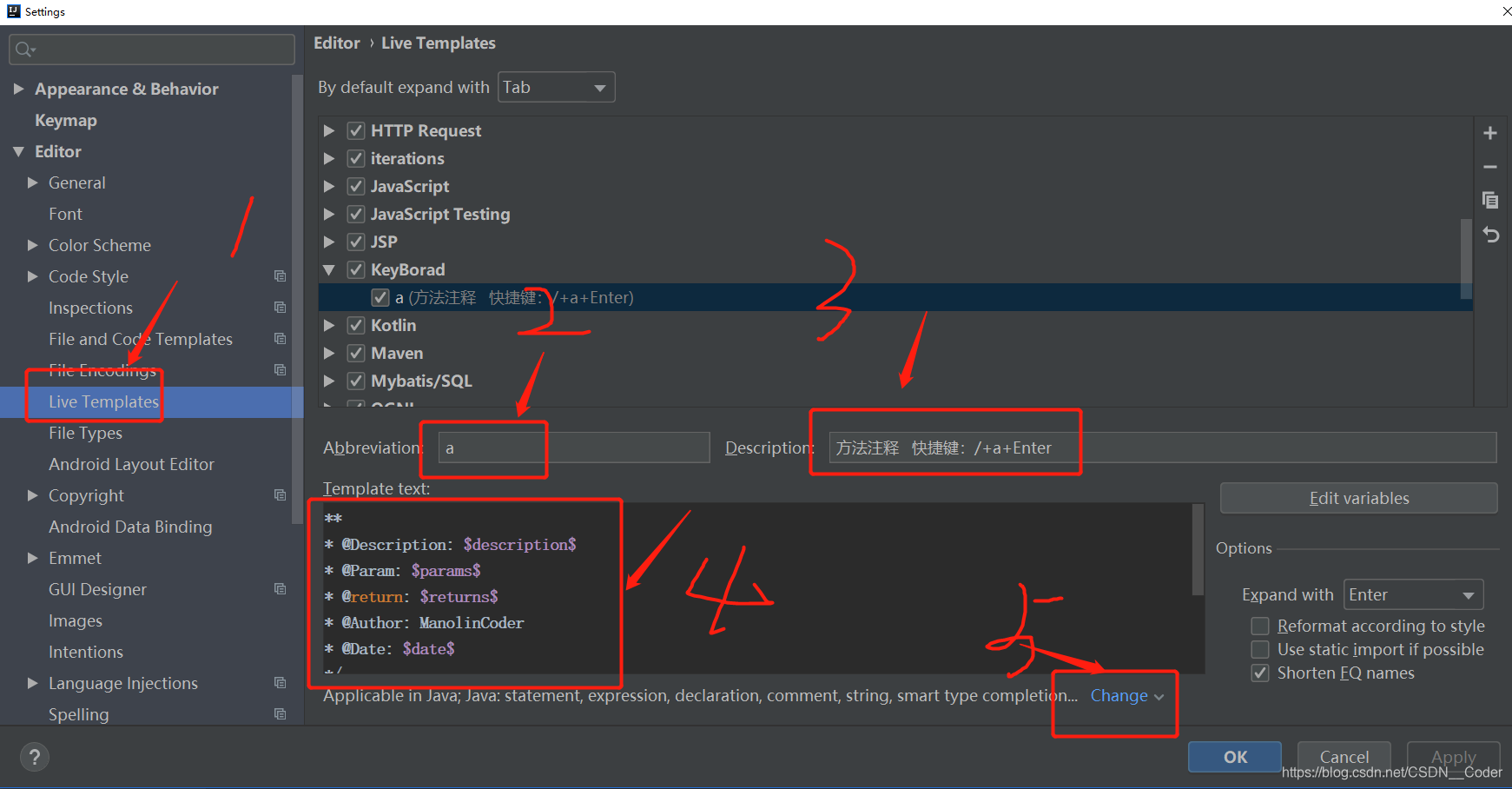1512x789 pixels.
Task: Click project-level icon beside File Encodings
Action: pyautogui.click(x=280, y=370)
